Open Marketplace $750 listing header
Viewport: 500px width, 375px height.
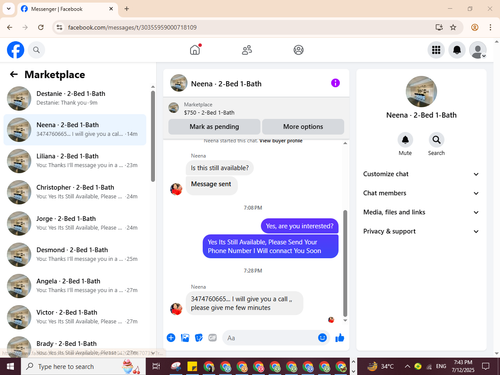[256, 108]
